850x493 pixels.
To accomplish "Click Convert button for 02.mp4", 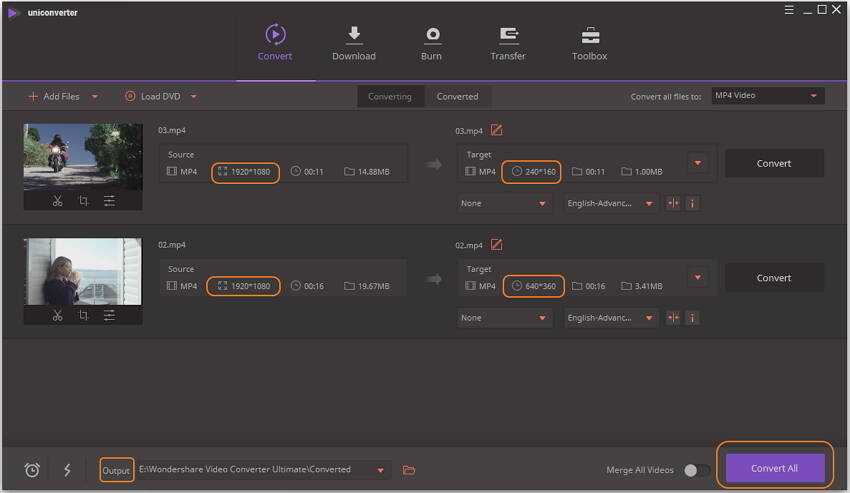I will [774, 278].
